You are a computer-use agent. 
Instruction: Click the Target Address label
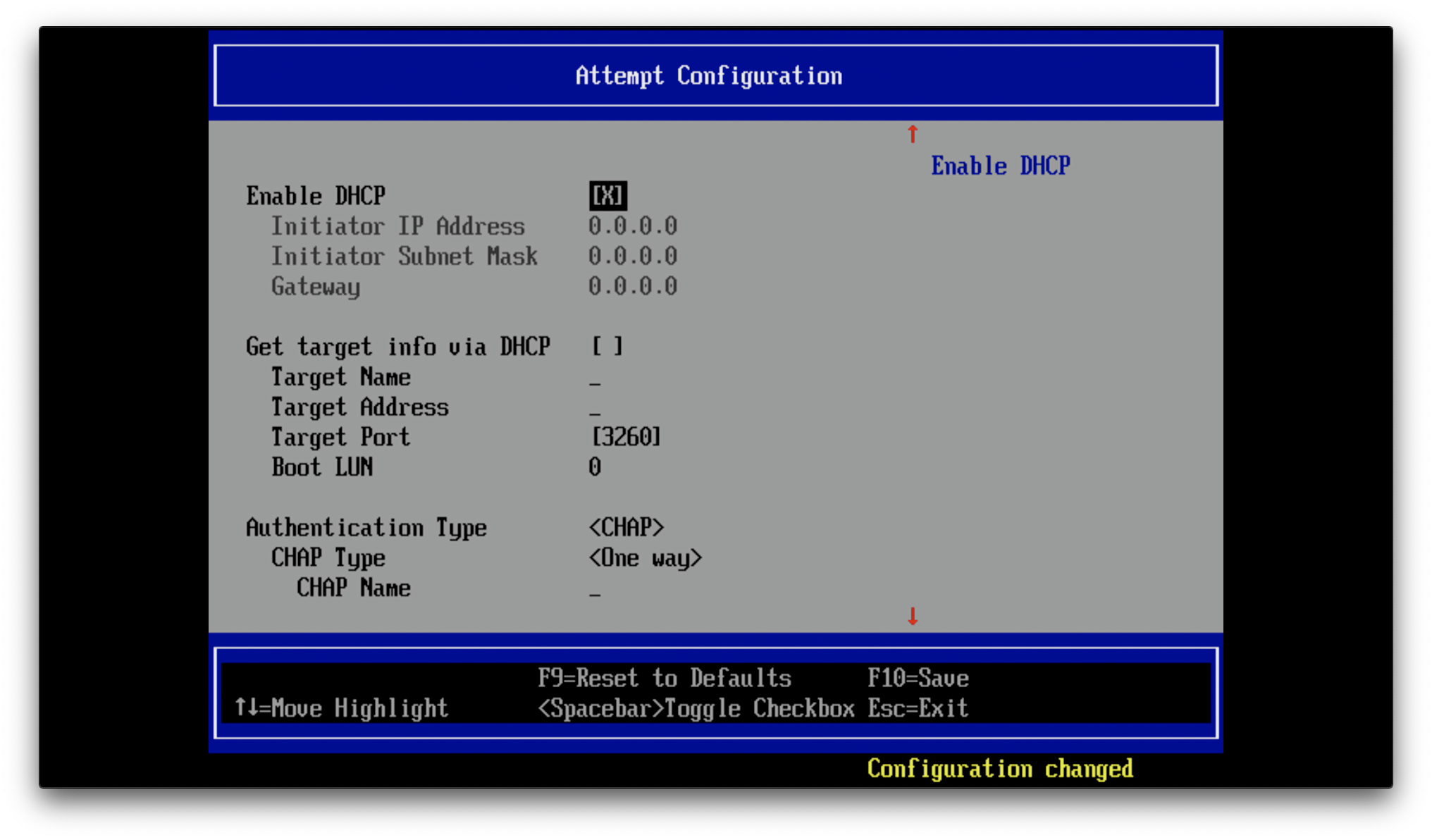(x=360, y=407)
